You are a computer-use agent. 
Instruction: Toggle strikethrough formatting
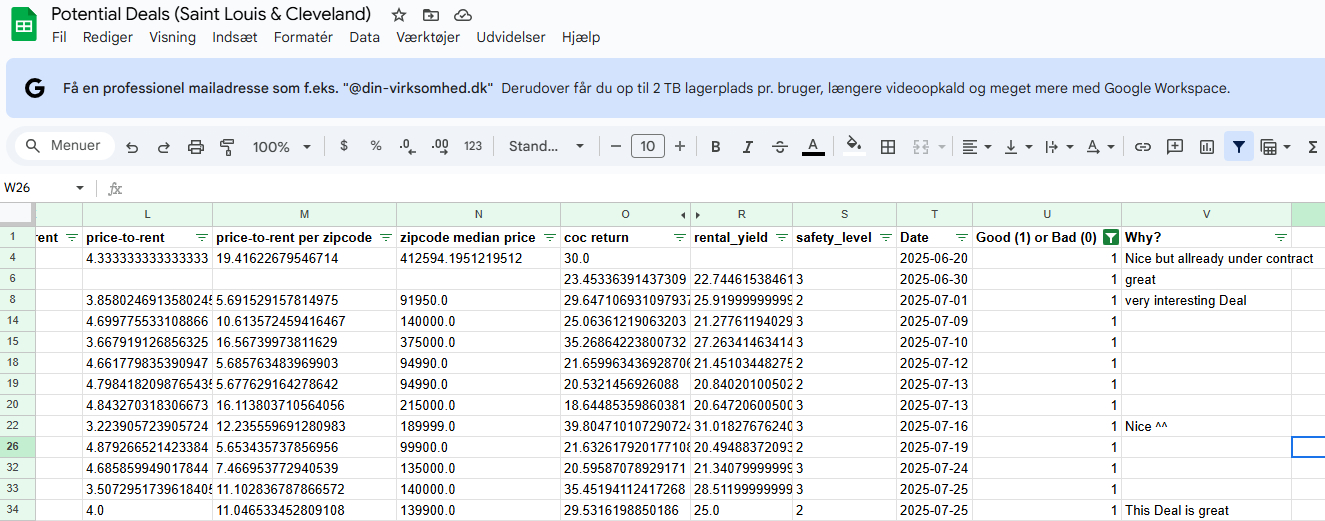(780, 147)
